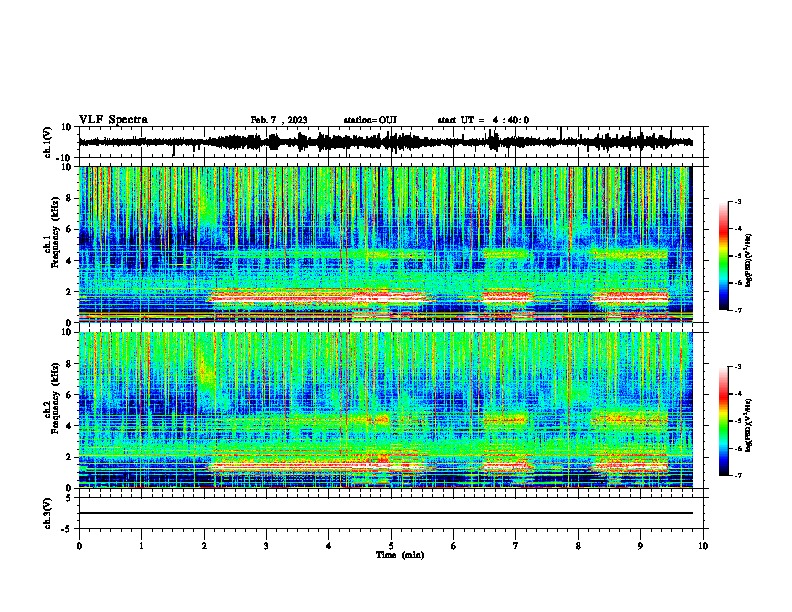Click the time axis tick label "7"
The image size is (792, 612).
516,546
